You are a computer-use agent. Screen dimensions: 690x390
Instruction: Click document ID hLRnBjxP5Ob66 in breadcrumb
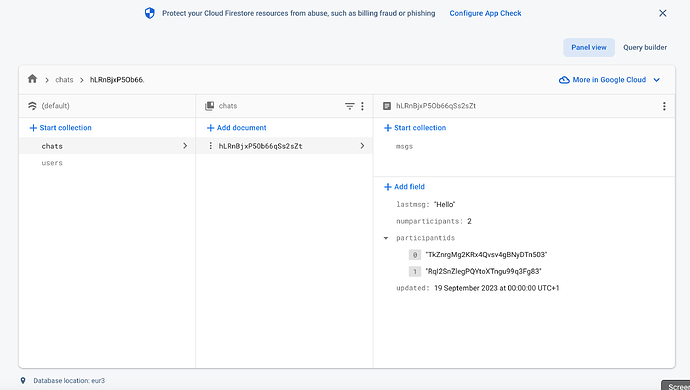click(x=117, y=80)
